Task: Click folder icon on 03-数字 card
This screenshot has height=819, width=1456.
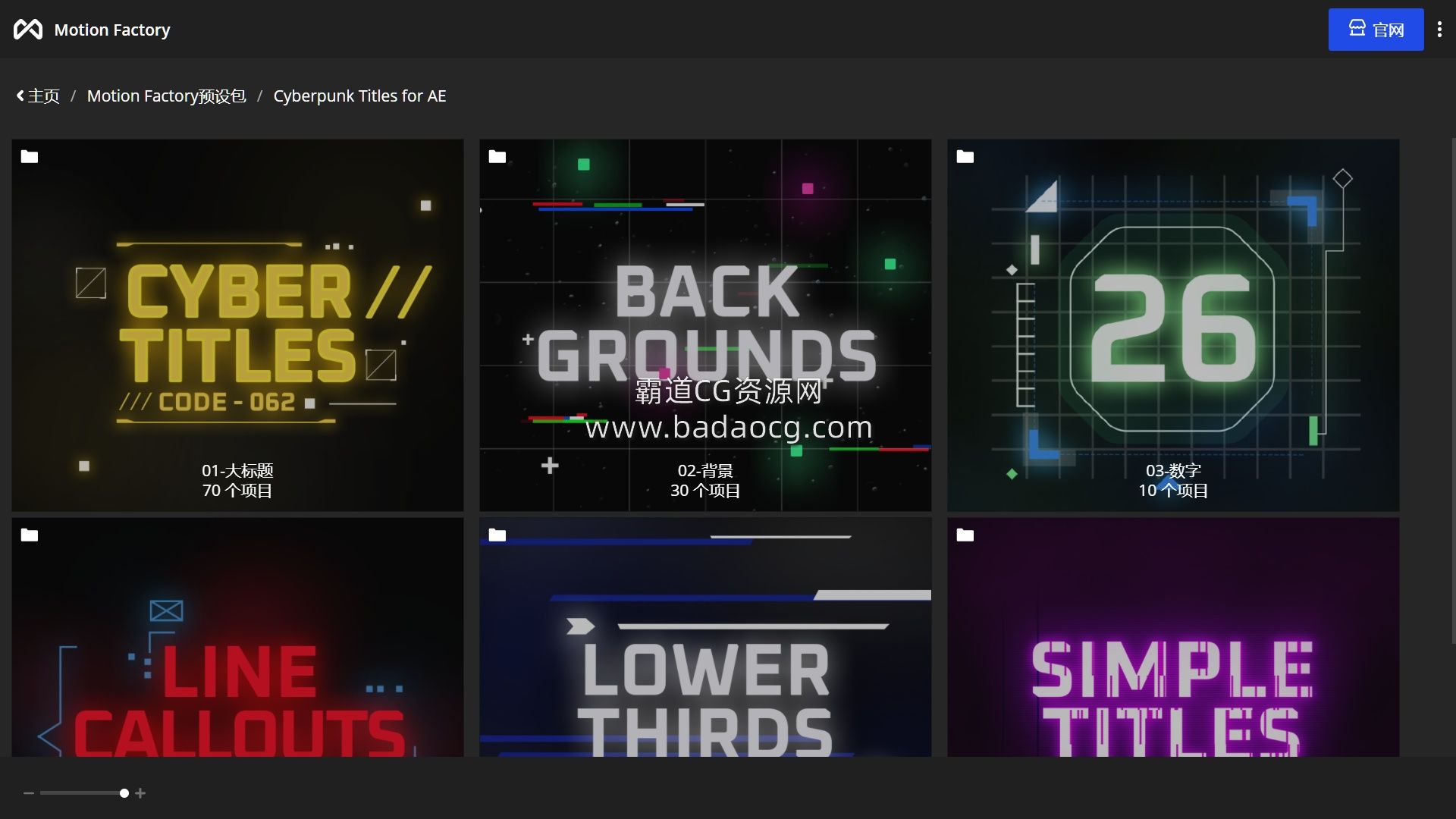Action: point(965,156)
